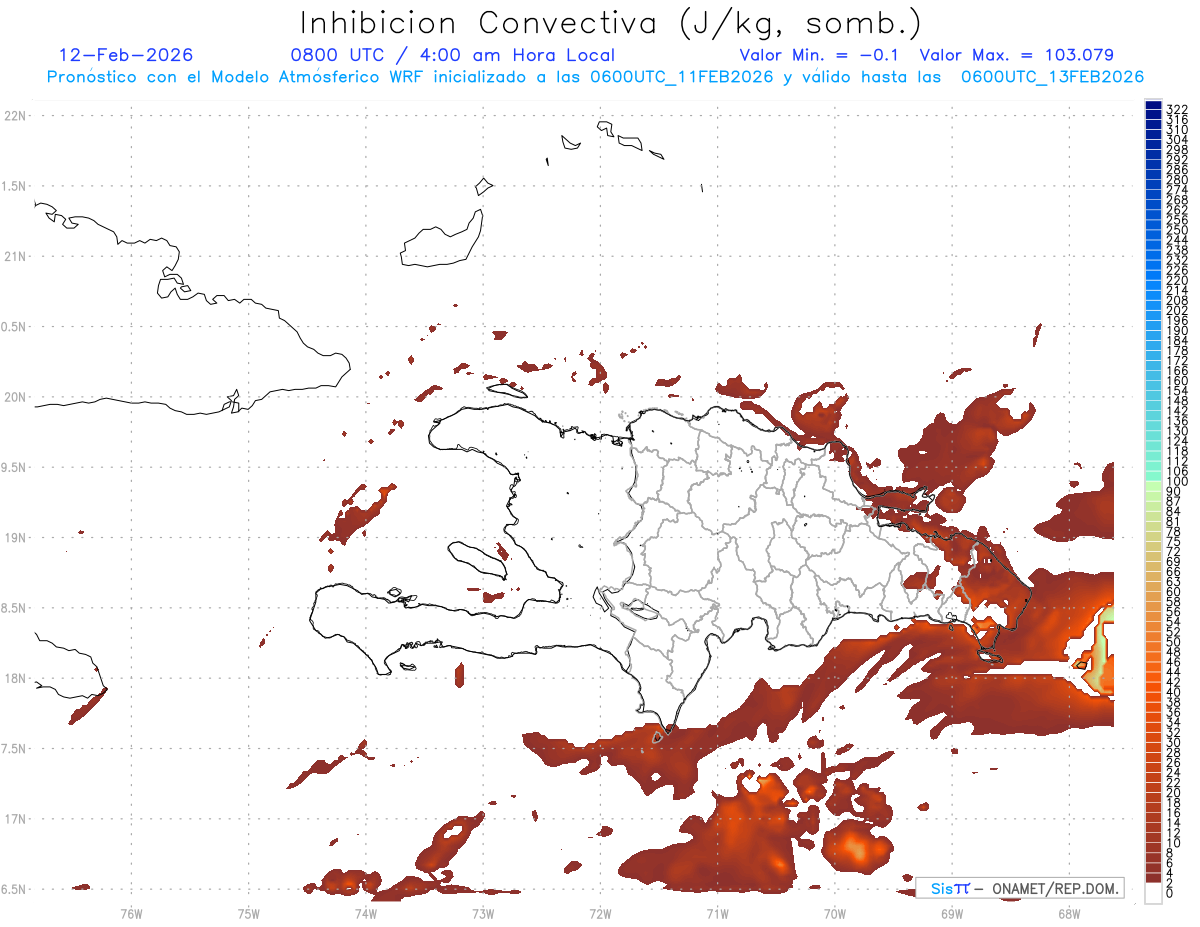
Task: Click the 74W longitude label
Action: (366, 912)
